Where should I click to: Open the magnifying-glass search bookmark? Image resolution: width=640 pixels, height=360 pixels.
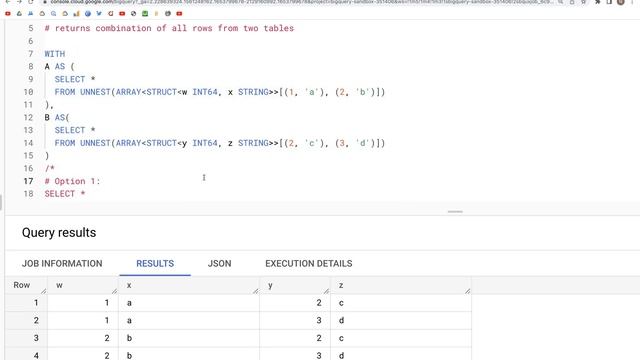(53, 13)
